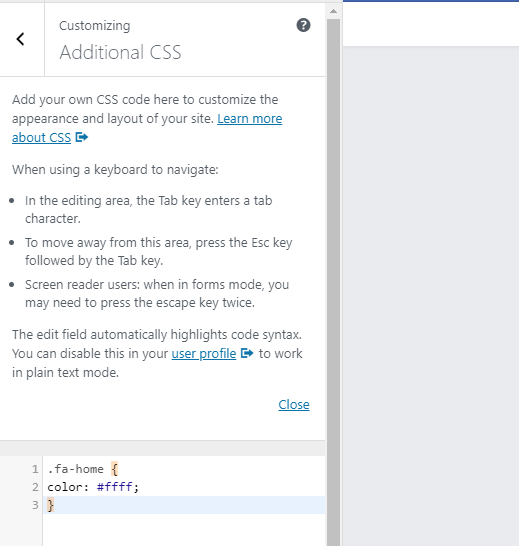Click empty area of the CSS editor
This screenshot has height=546, width=519.
pyautogui.click(x=184, y=530)
